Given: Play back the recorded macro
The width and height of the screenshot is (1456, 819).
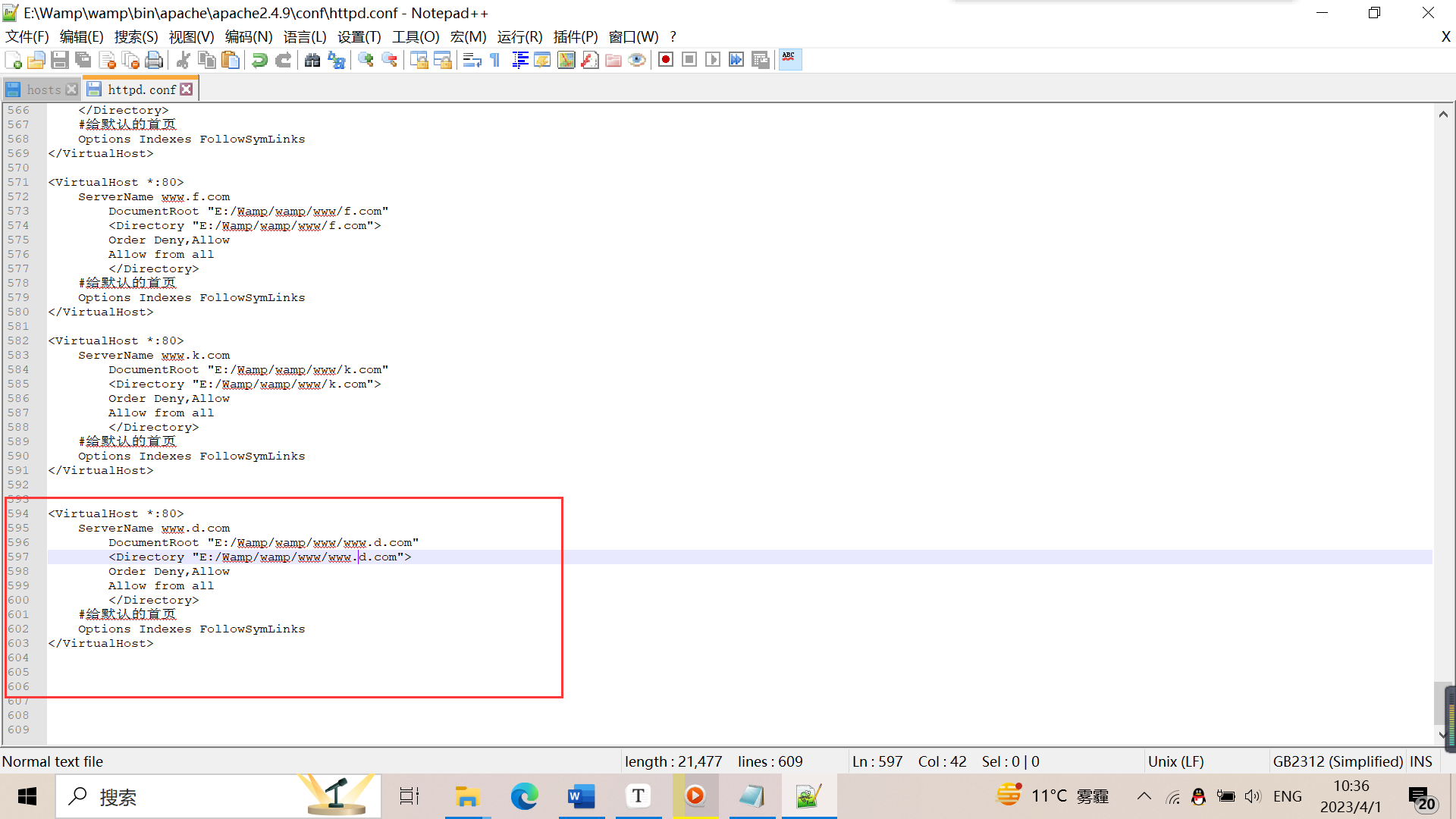Looking at the screenshot, I should [713, 60].
